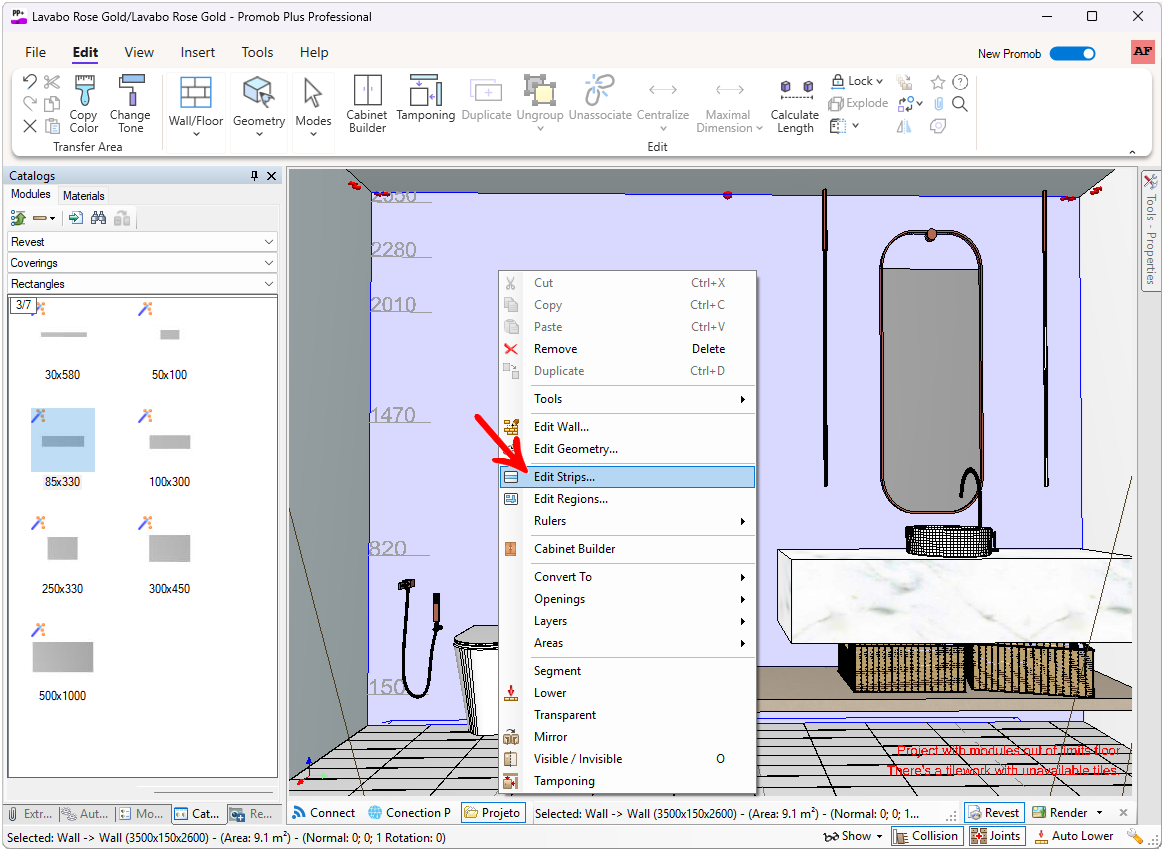The height and width of the screenshot is (852, 1167).
Task: Click the wrench icon in status bar
Action: (1134, 836)
